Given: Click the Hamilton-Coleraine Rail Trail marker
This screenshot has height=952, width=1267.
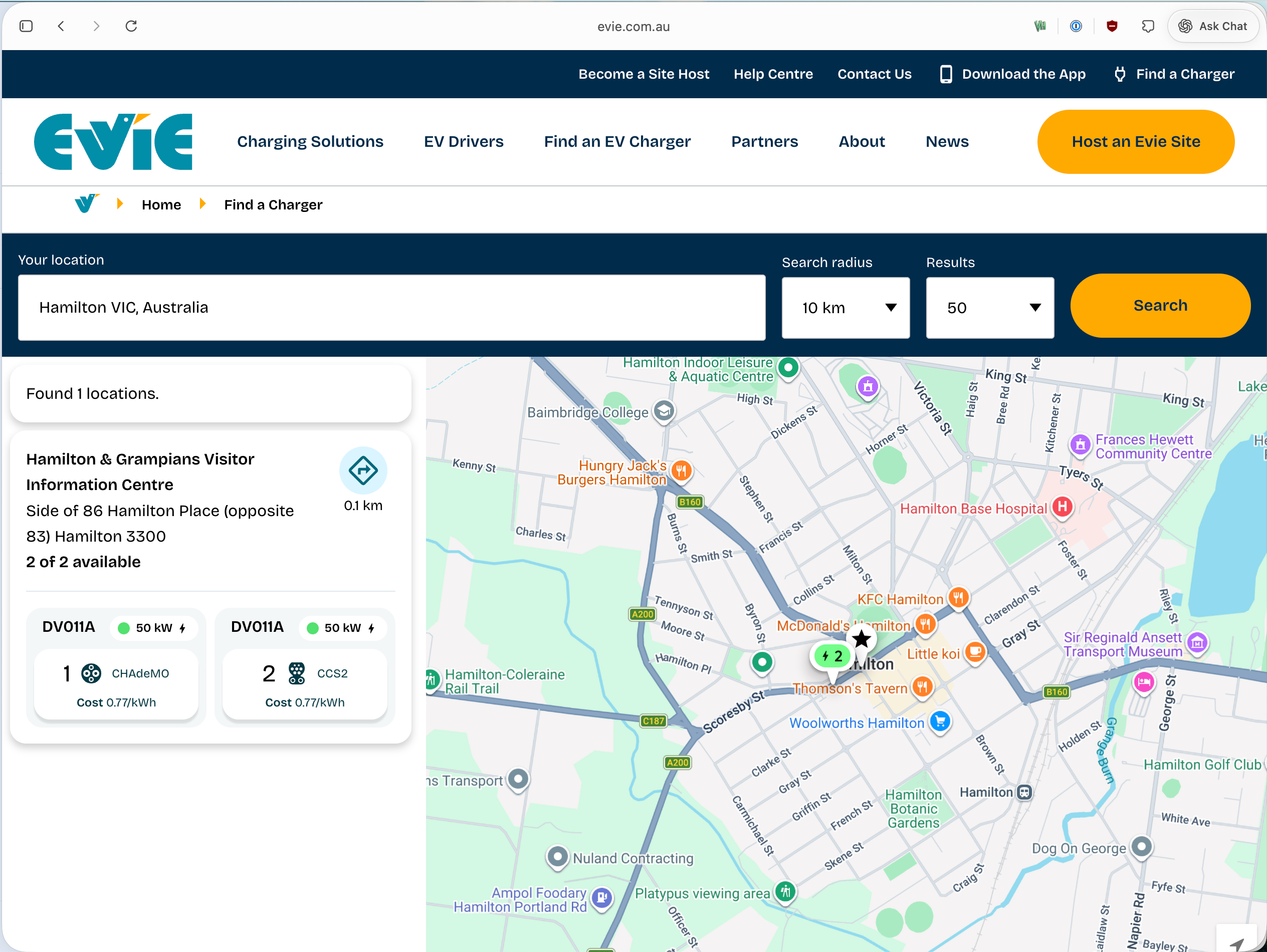Looking at the screenshot, I should [433, 680].
